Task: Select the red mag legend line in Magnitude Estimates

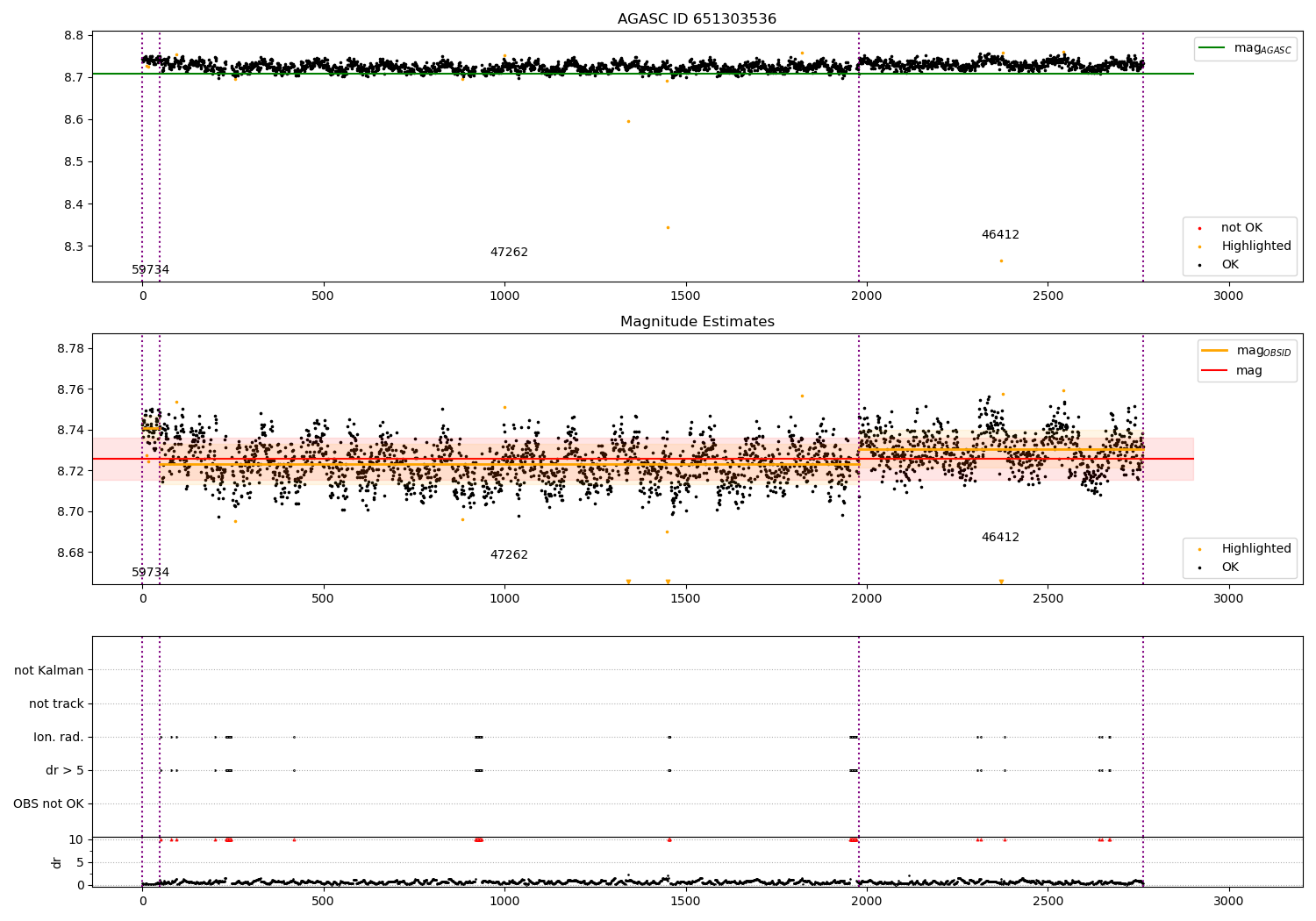Action: pyautogui.click(x=1215, y=370)
